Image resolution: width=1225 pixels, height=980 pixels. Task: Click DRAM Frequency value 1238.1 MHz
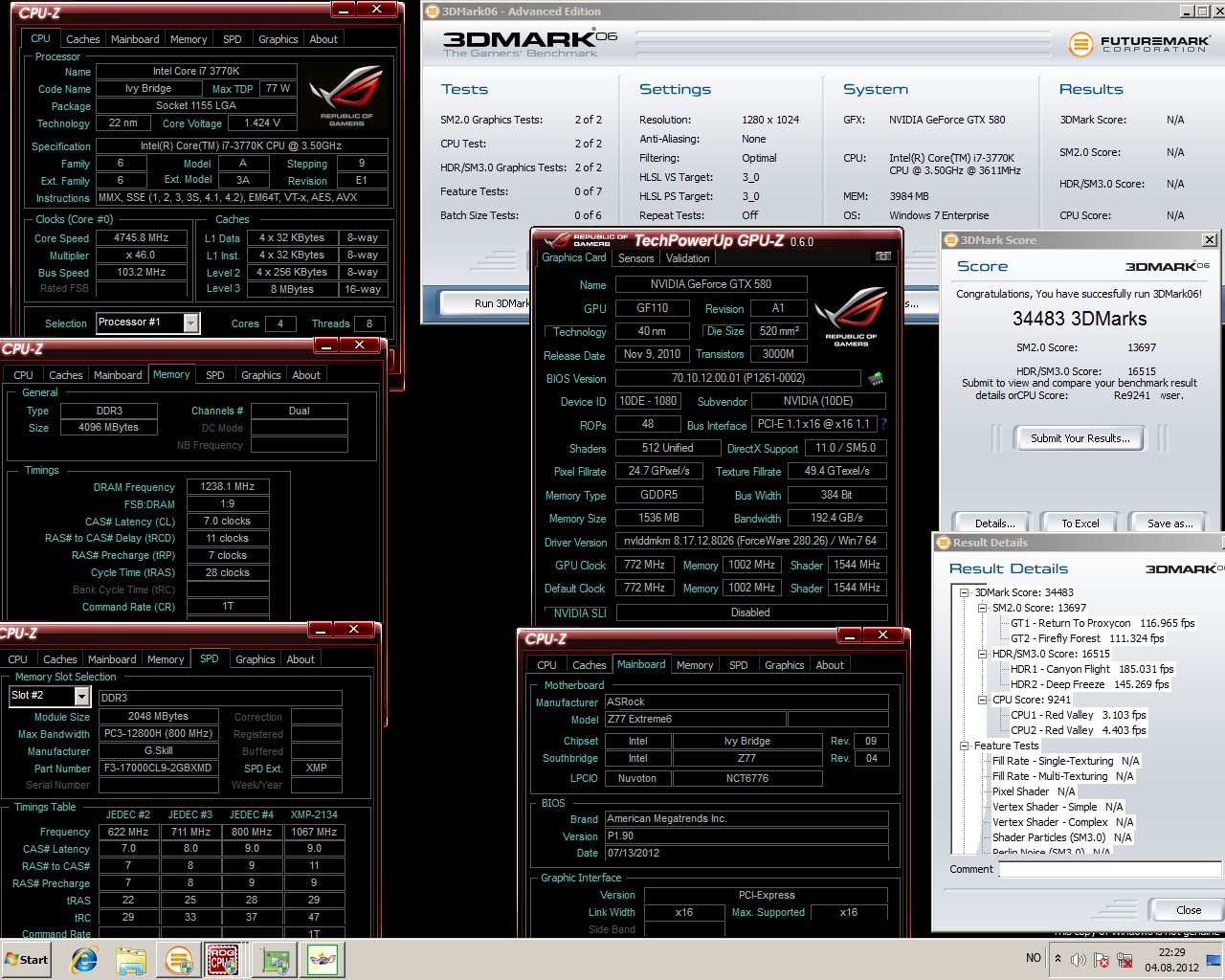click(228, 487)
